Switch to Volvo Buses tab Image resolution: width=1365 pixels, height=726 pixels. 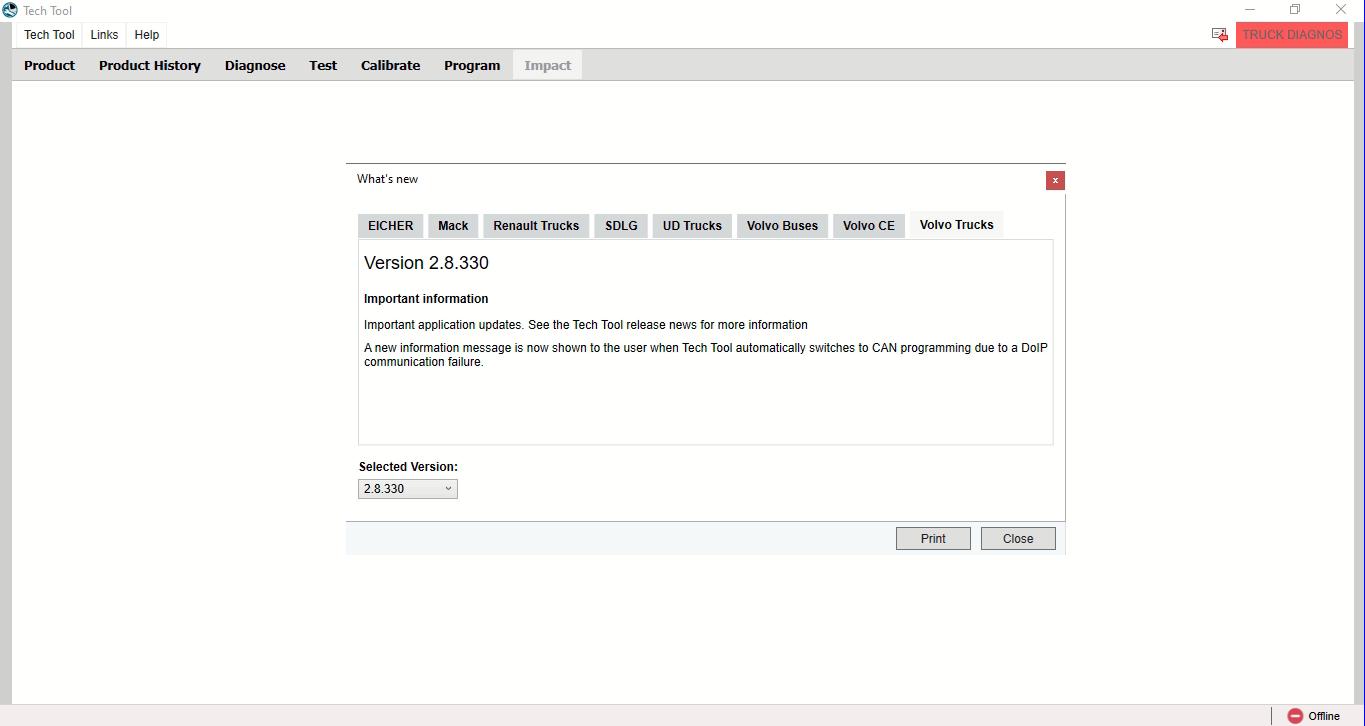pyautogui.click(x=782, y=226)
